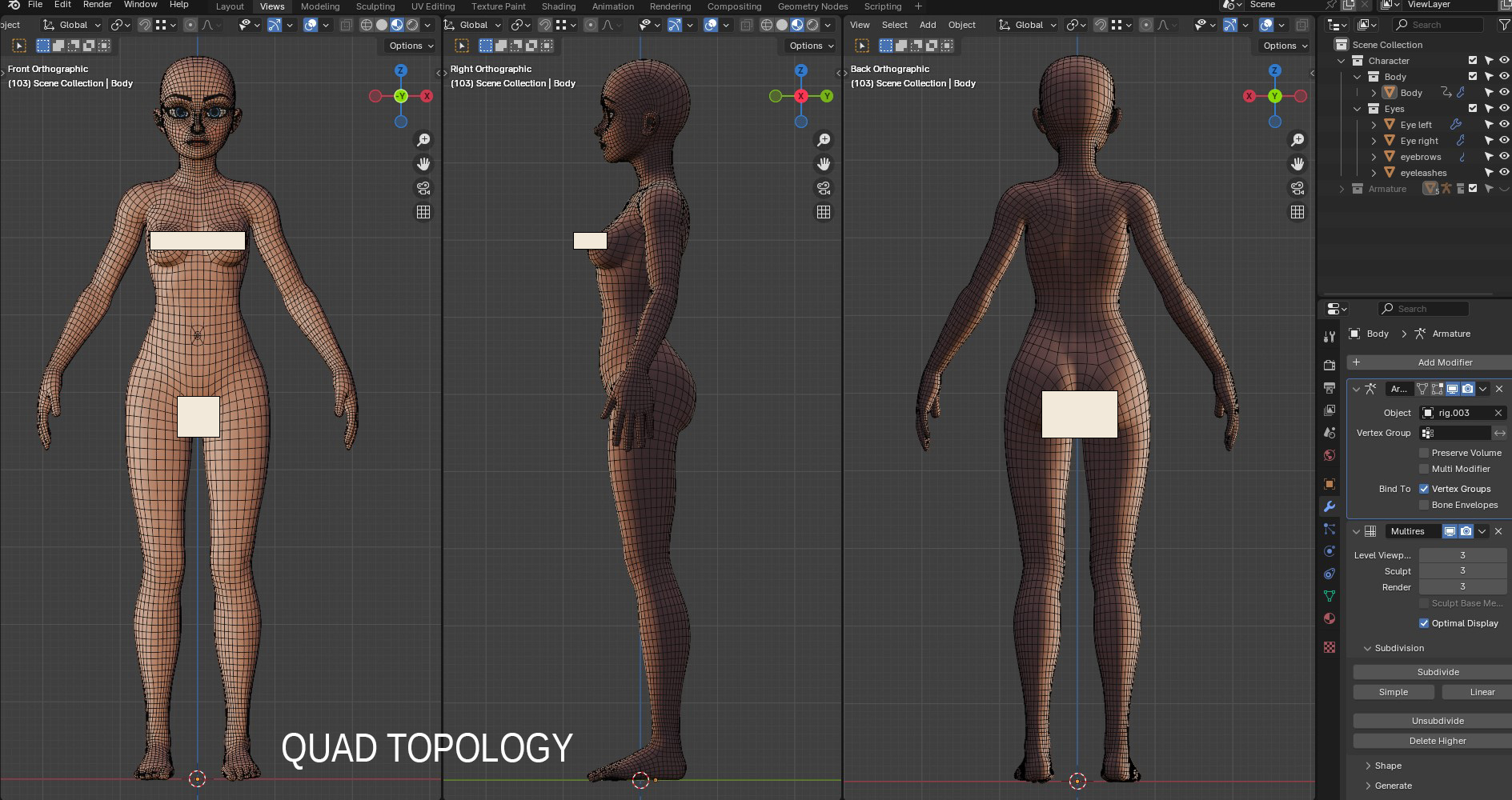
Task: Click the Subdivide button
Action: [1438, 672]
